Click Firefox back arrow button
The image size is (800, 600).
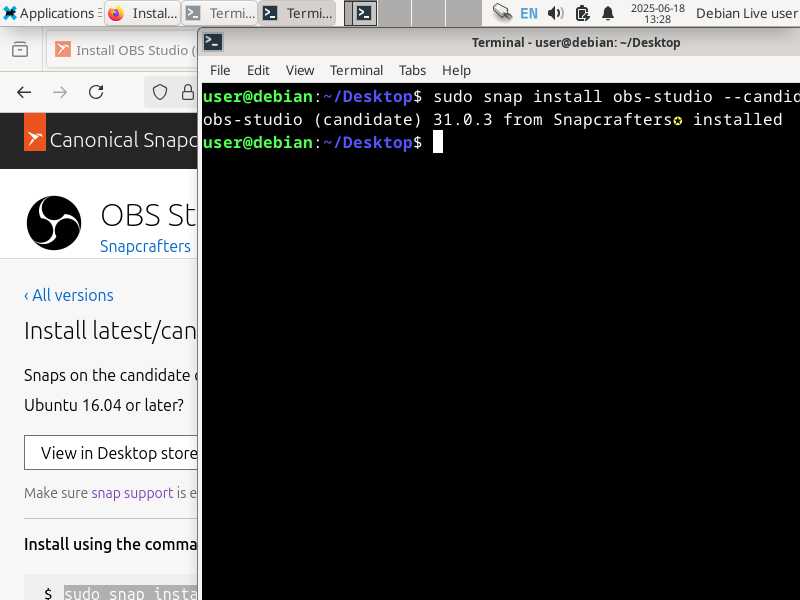point(24,92)
